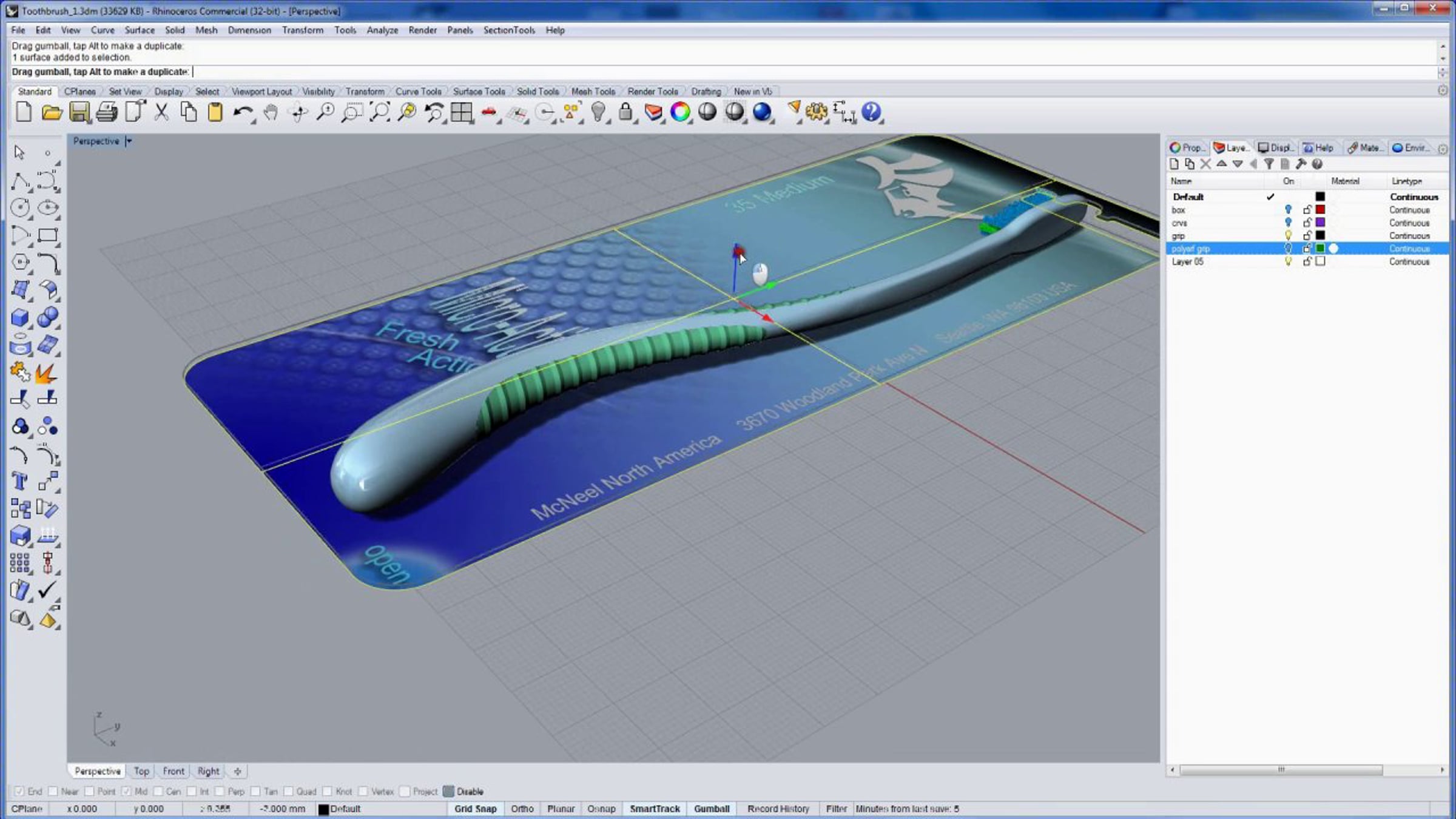Open the Perspective viewport dropdown arrow

129,141
